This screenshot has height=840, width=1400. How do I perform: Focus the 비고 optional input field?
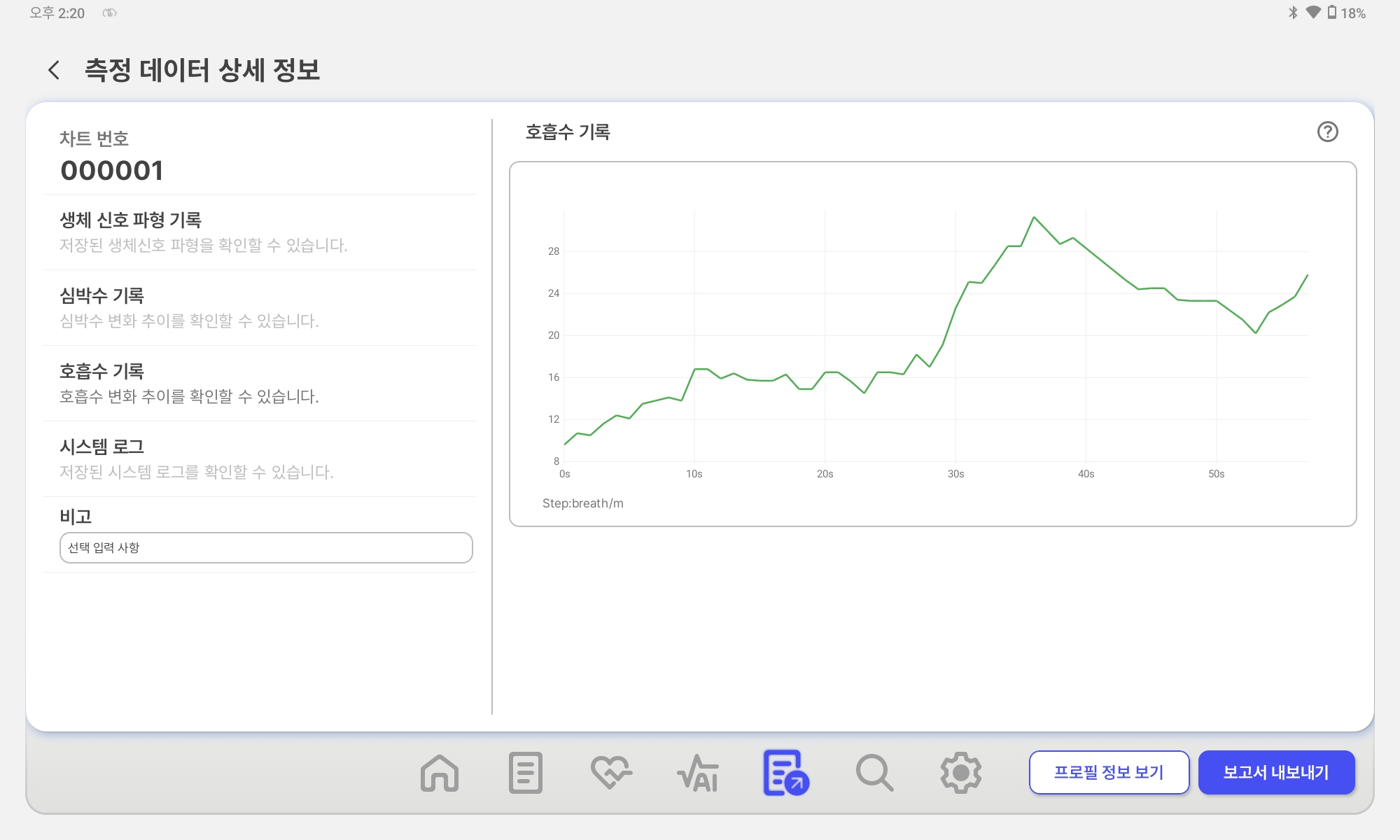[266, 547]
